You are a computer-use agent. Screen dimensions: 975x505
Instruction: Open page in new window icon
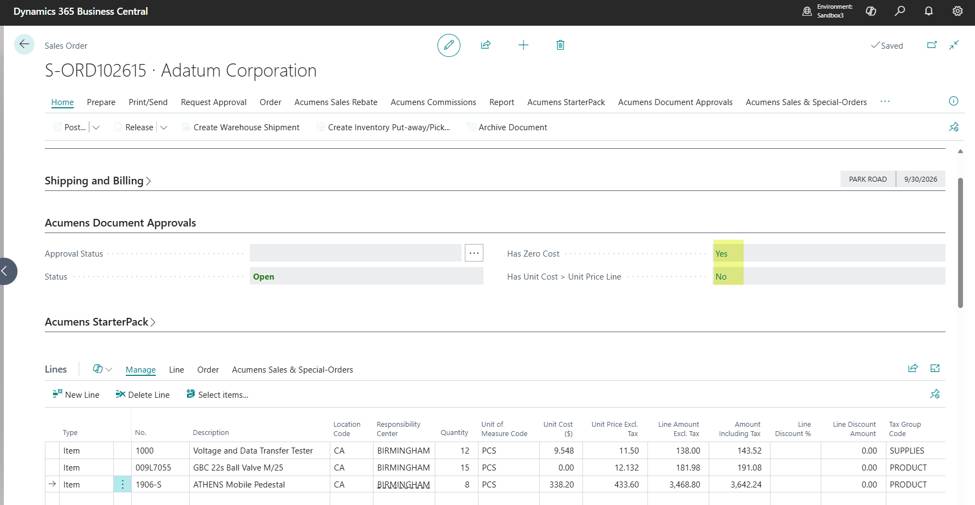click(931, 45)
